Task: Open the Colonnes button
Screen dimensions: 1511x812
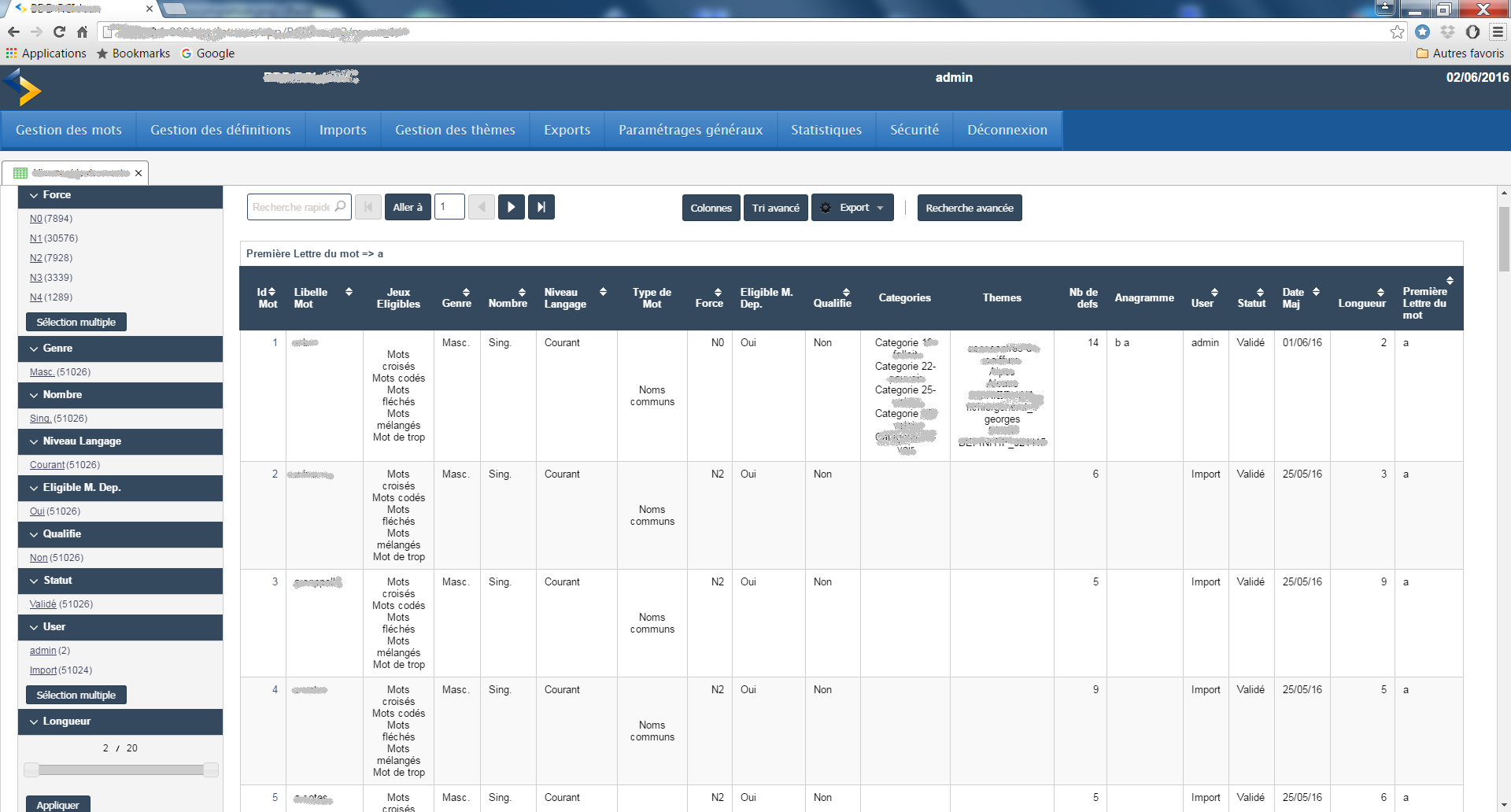Action: click(x=711, y=208)
